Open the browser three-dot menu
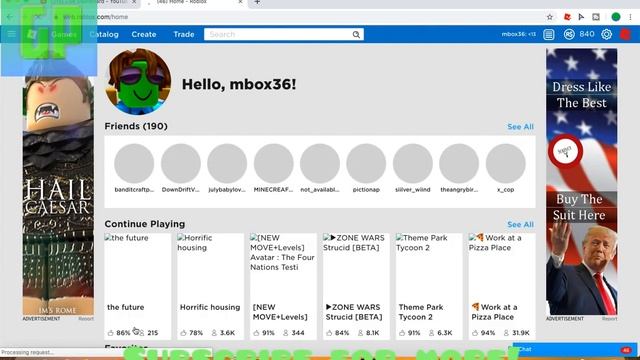The image size is (640, 360). pos(630,17)
